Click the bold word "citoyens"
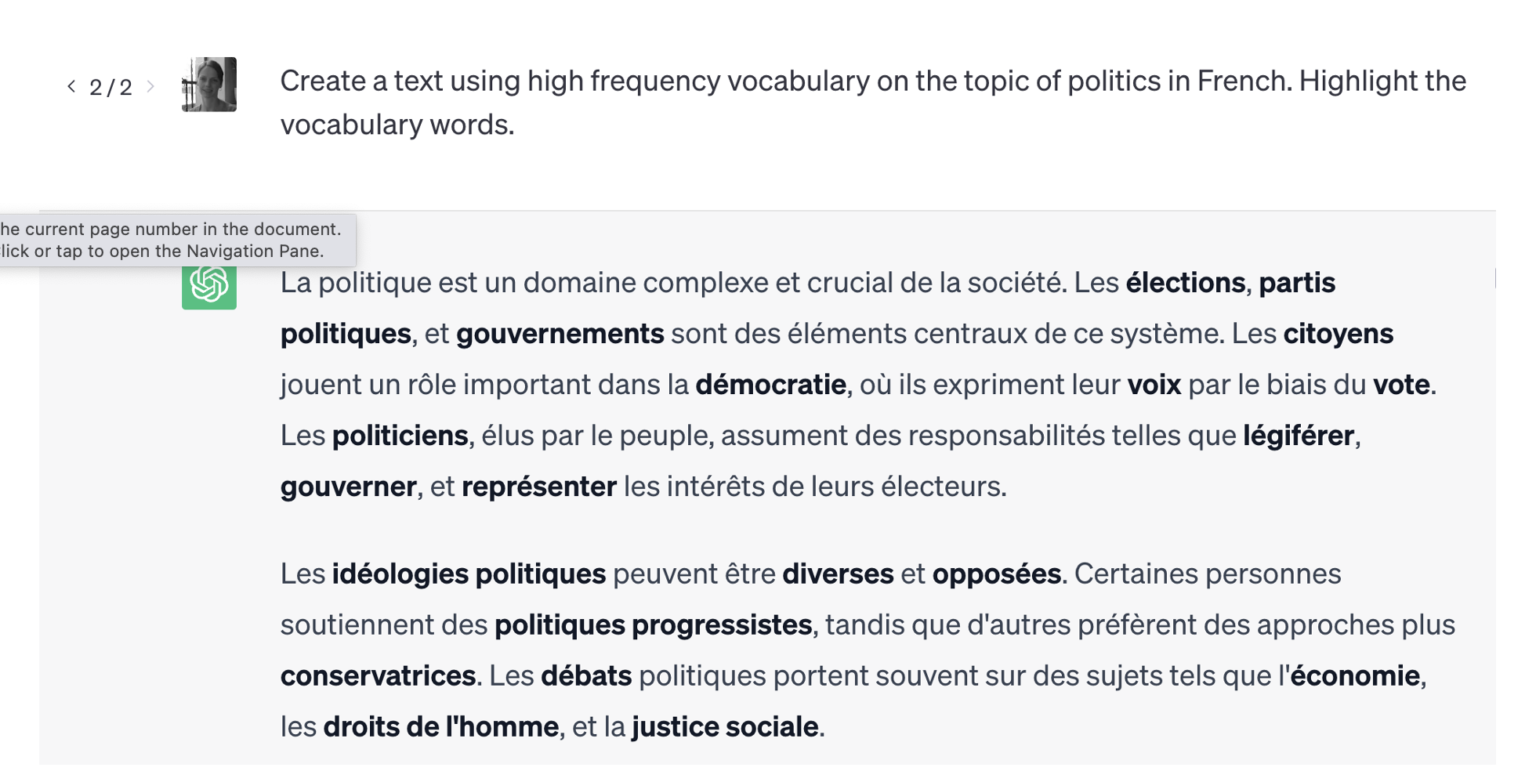The height and width of the screenshot is (771, 1536). coord(1338,334)
